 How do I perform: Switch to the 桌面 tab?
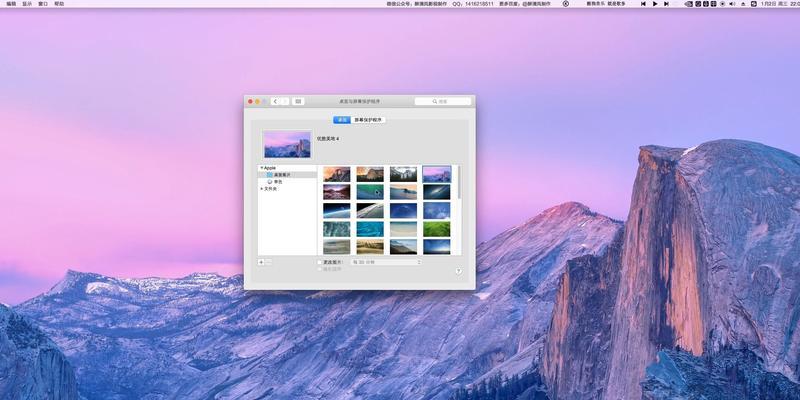point(342,120)
